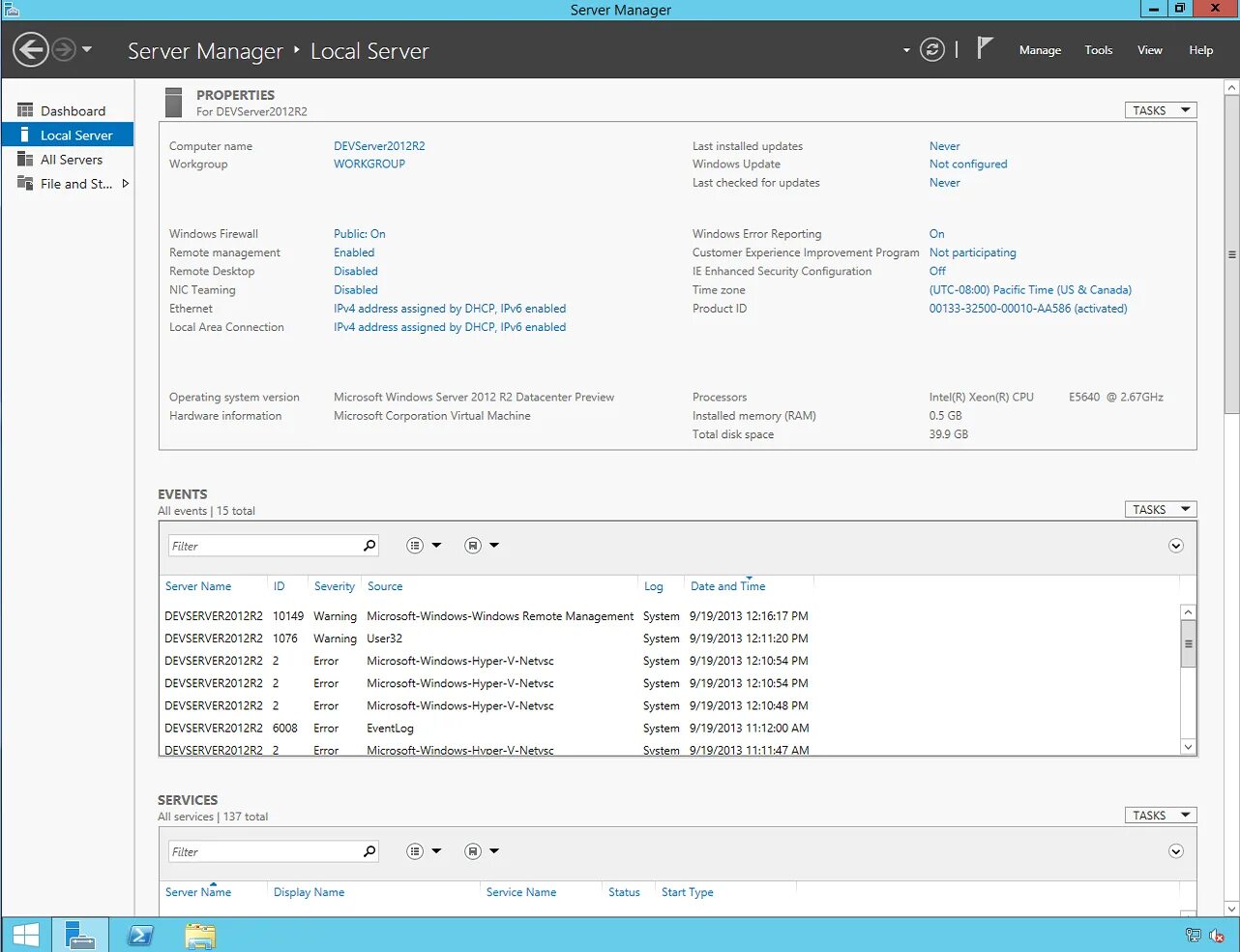Click Last installed updates Never link
Viewport: 1240px width, 952px height.
(x=945, y=146)
